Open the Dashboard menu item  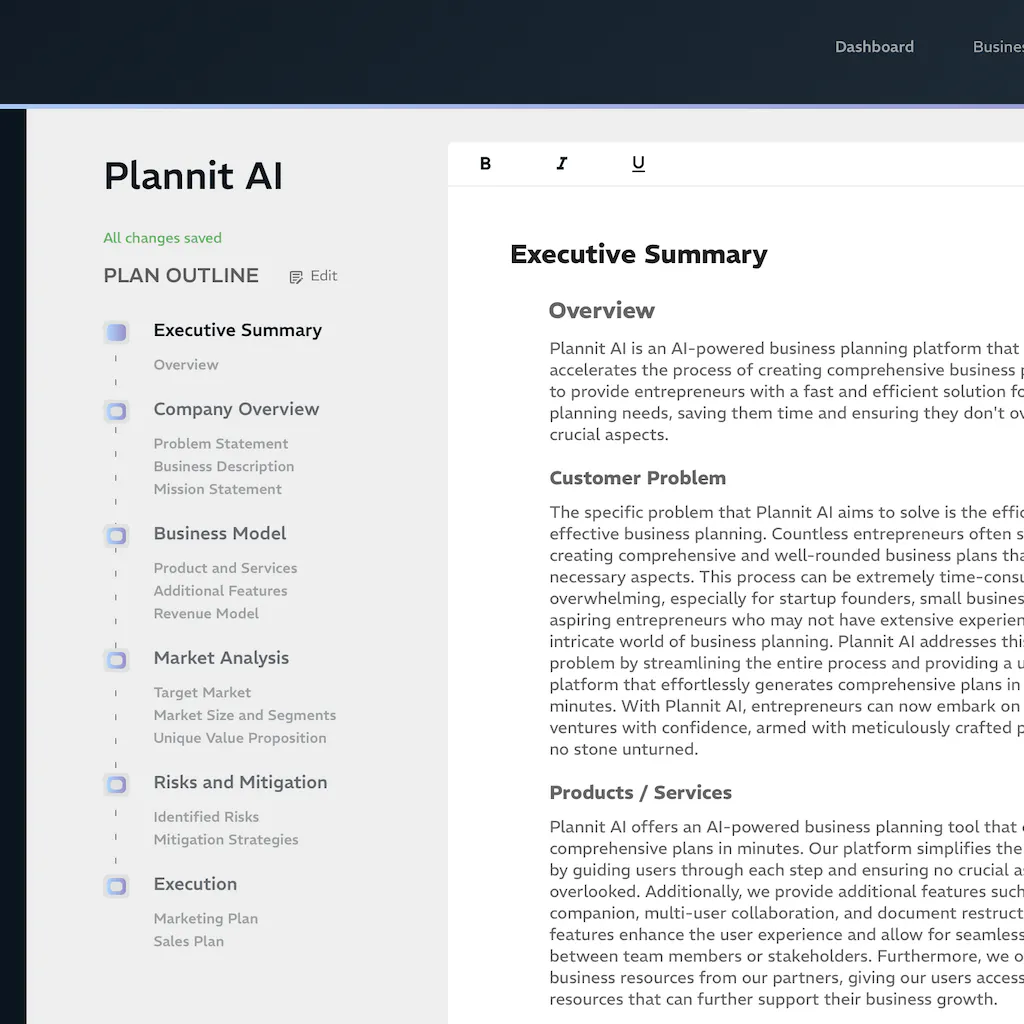(874, 47)
